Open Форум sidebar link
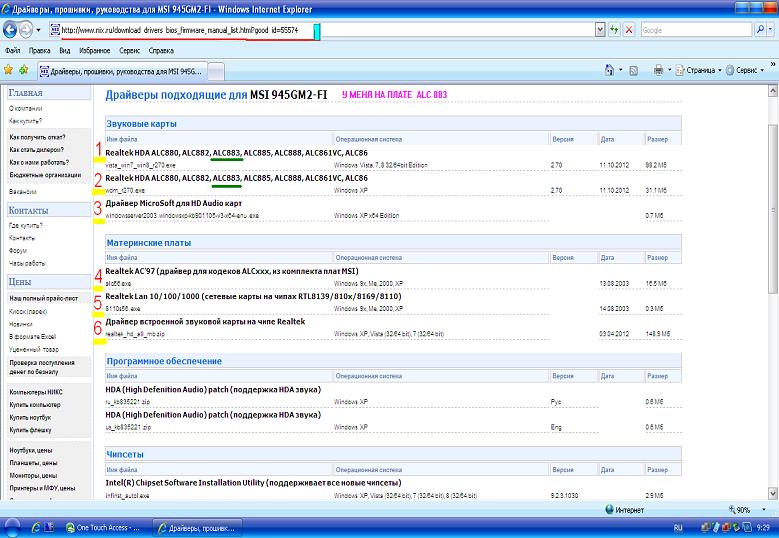The height and width of the screenshot is (538, 779). click(18, 251)
